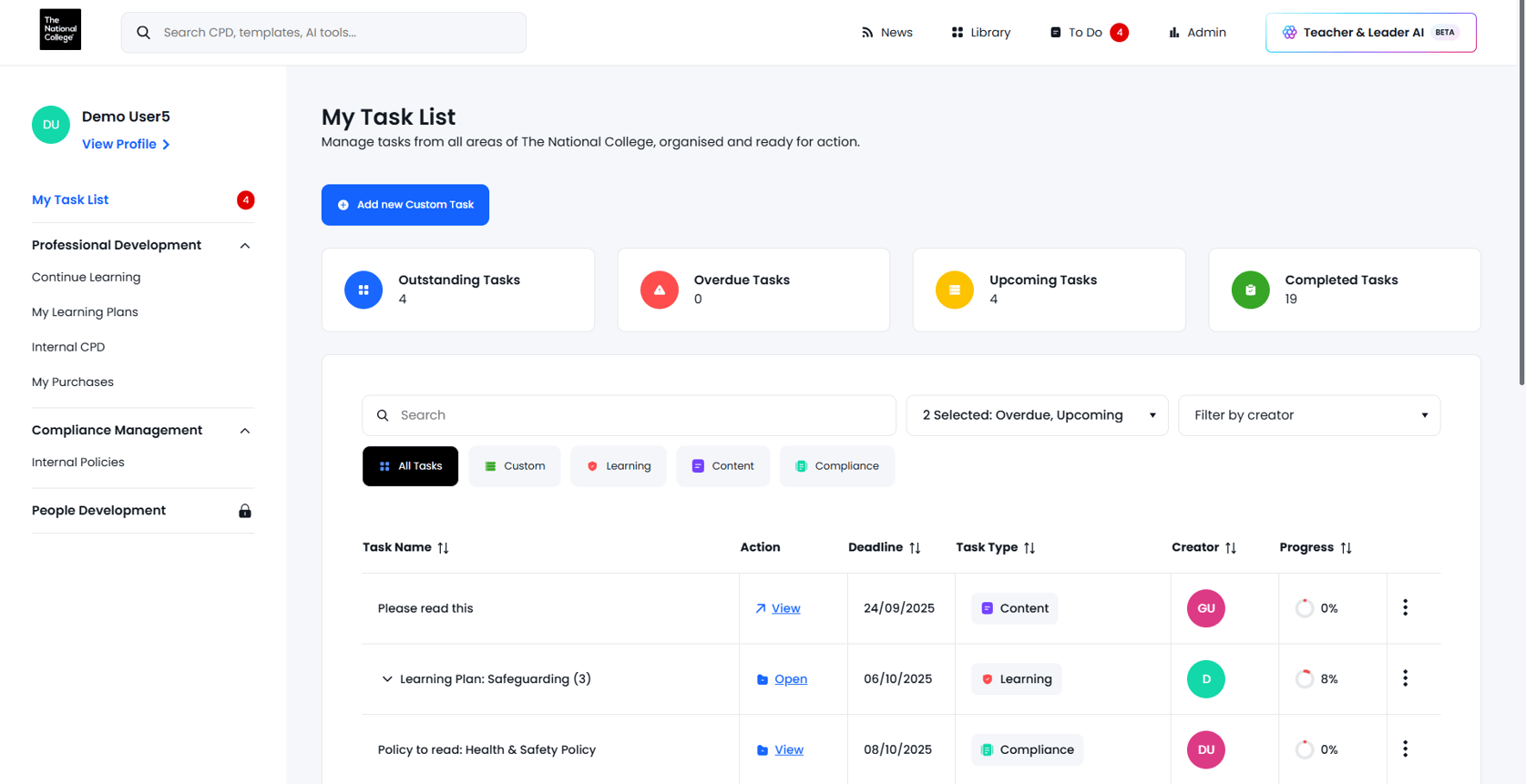The width and height of the screenshot is (1526, 784).
Task: Open three-dot menu for Please read this
Action: point(1405,607)
